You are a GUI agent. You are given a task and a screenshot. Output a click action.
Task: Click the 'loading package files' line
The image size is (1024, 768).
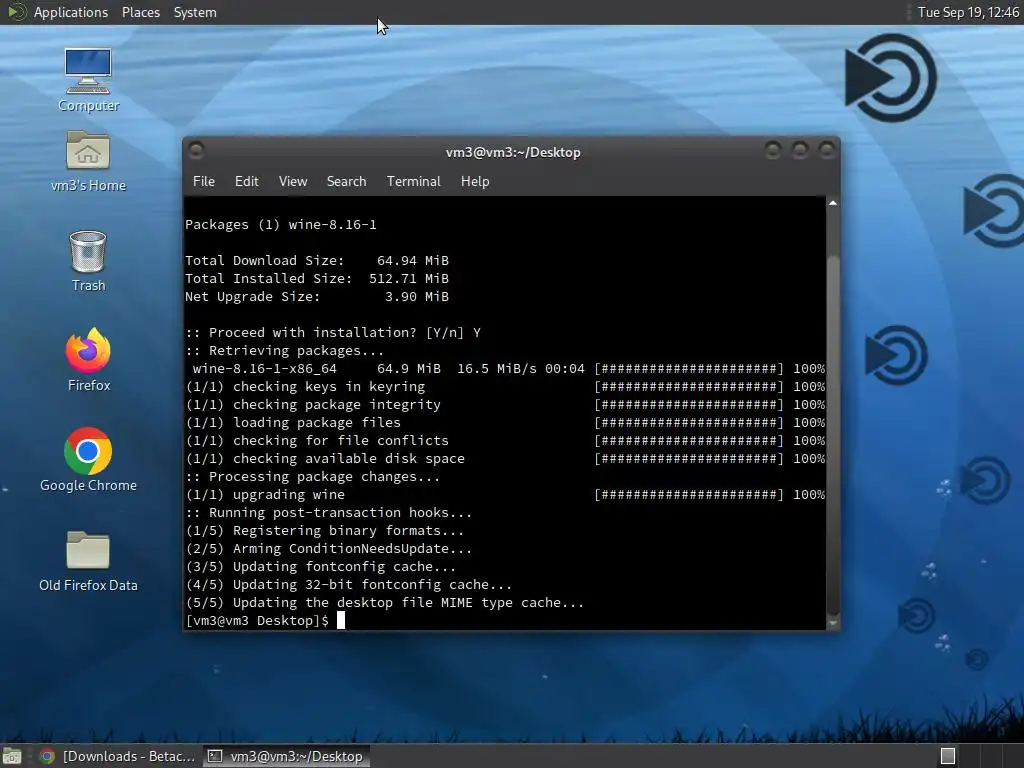(505, 423)
